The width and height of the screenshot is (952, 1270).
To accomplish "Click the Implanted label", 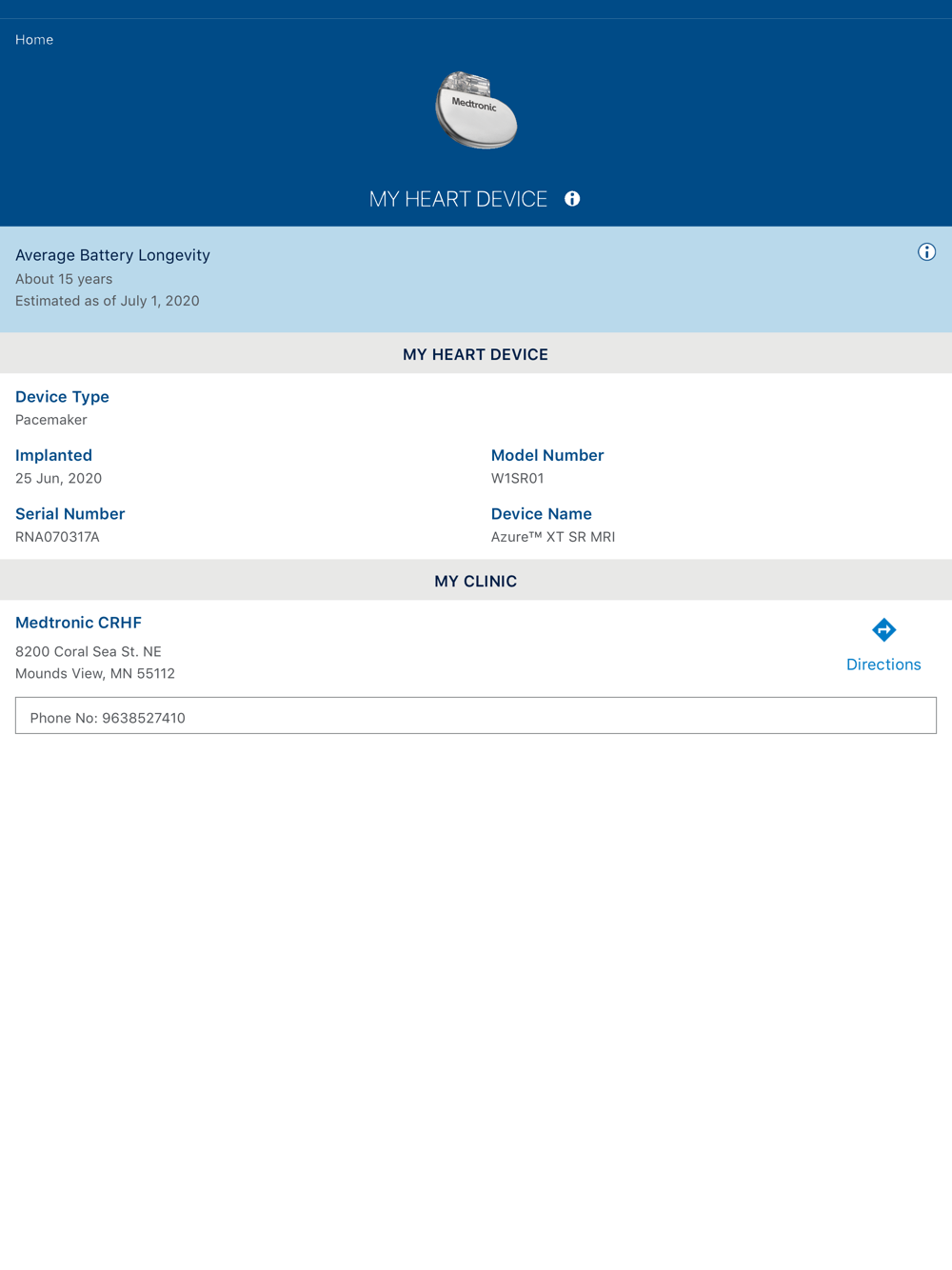I will pyautogui.click(x=53, y=455).
